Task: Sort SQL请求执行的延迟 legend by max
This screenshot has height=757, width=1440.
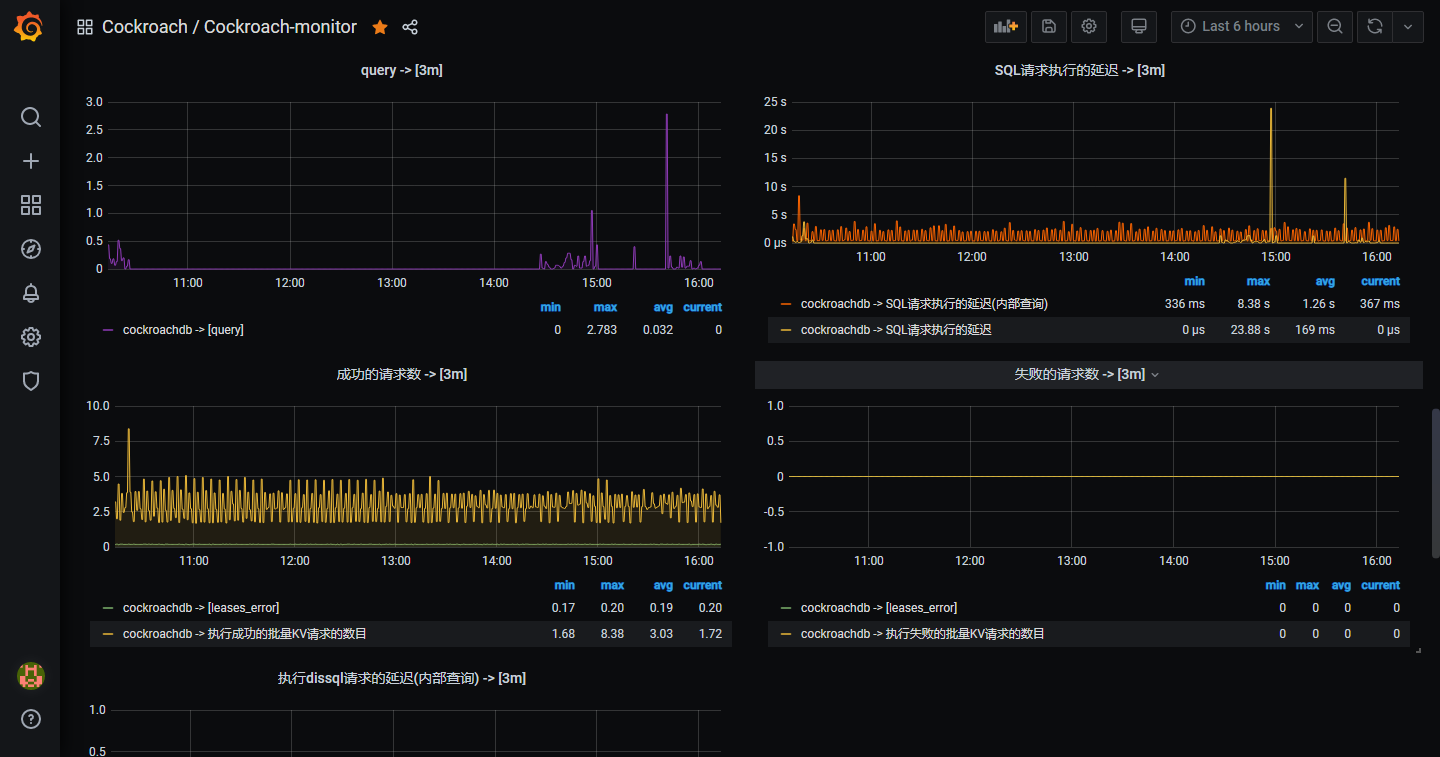Action: coord(1258,282)
